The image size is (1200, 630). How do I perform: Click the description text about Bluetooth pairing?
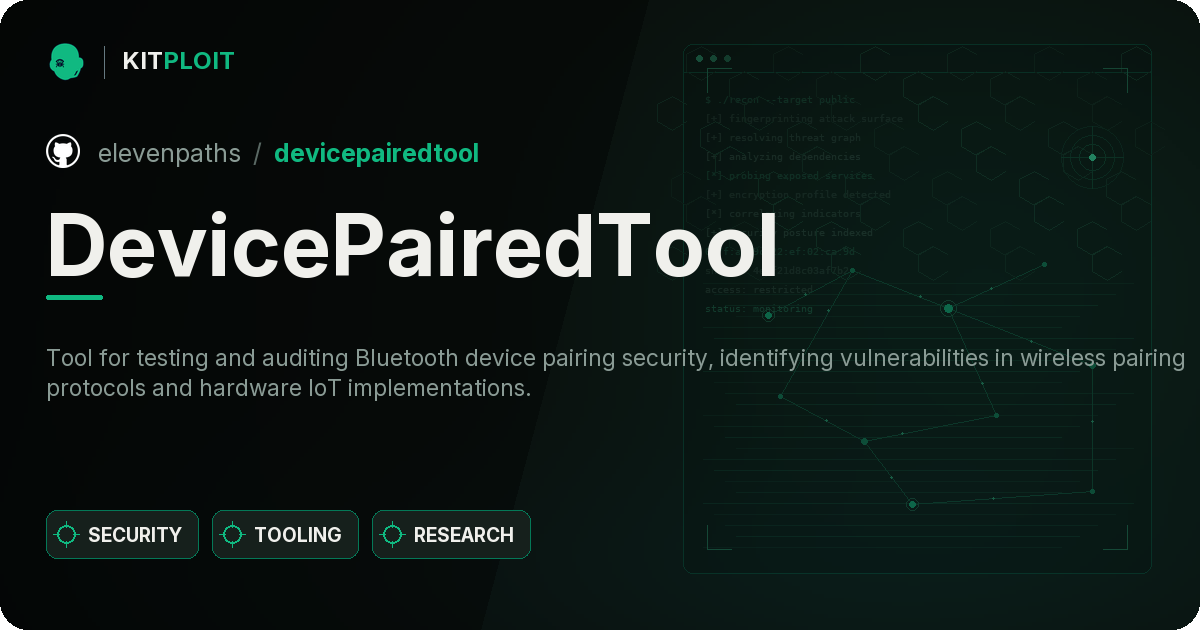(615, 373)
